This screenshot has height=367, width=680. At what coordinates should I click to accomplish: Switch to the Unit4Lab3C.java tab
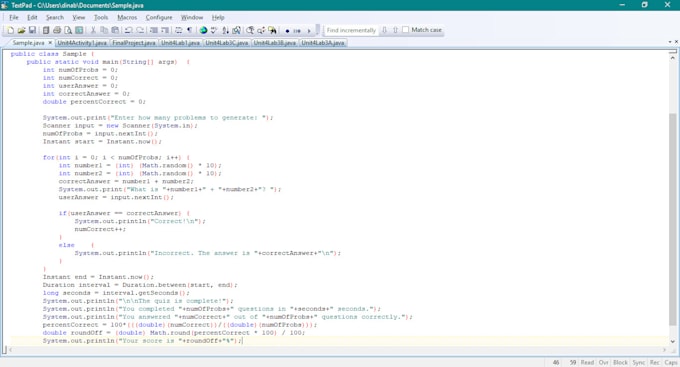(227, 43)
